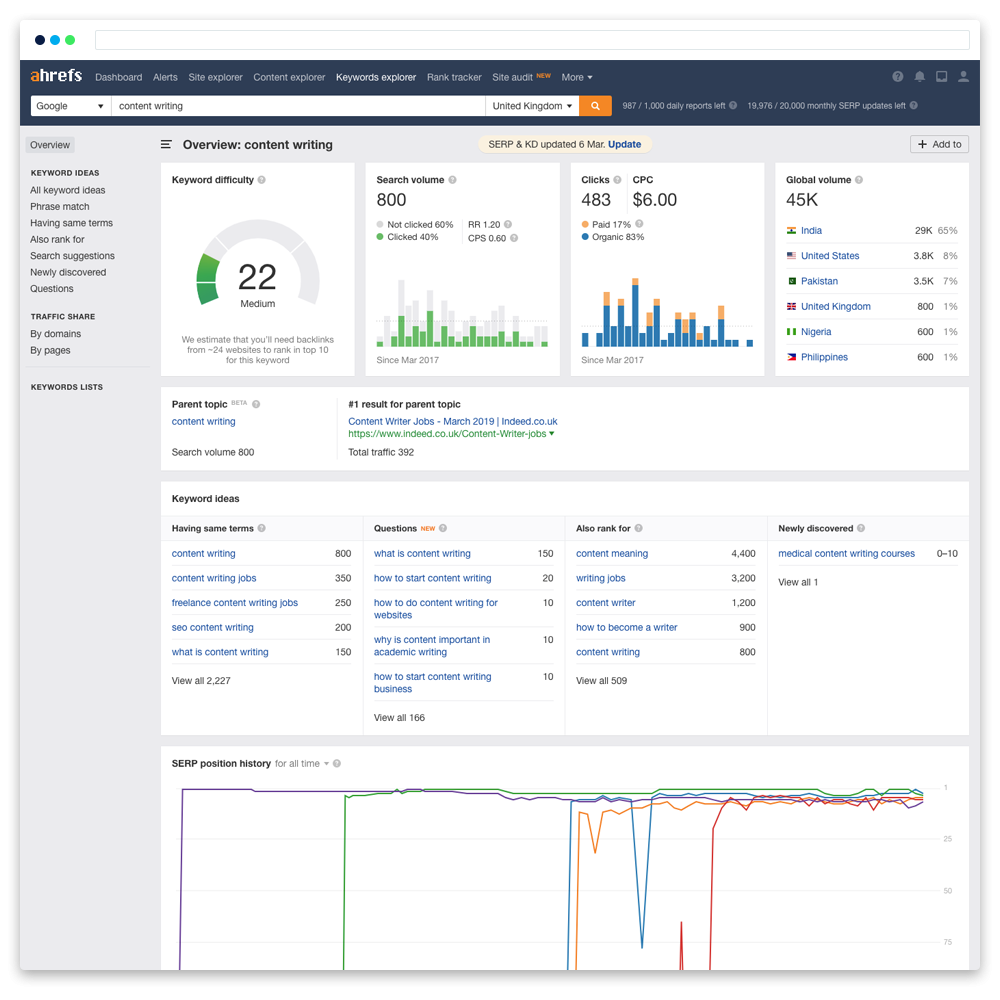Open Site explorer from top navigation
The image size is (1000, 1000).
215,77
